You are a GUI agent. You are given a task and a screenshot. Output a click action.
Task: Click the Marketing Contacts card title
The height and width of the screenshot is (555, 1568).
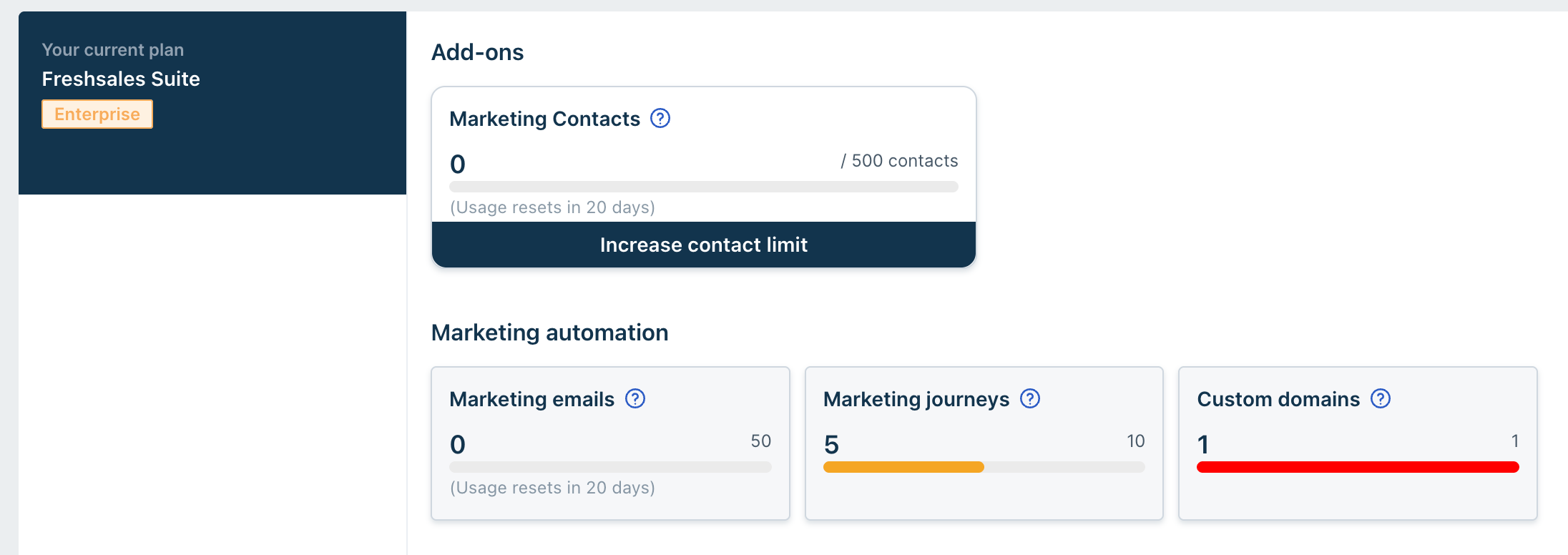[x=544, y=119]
